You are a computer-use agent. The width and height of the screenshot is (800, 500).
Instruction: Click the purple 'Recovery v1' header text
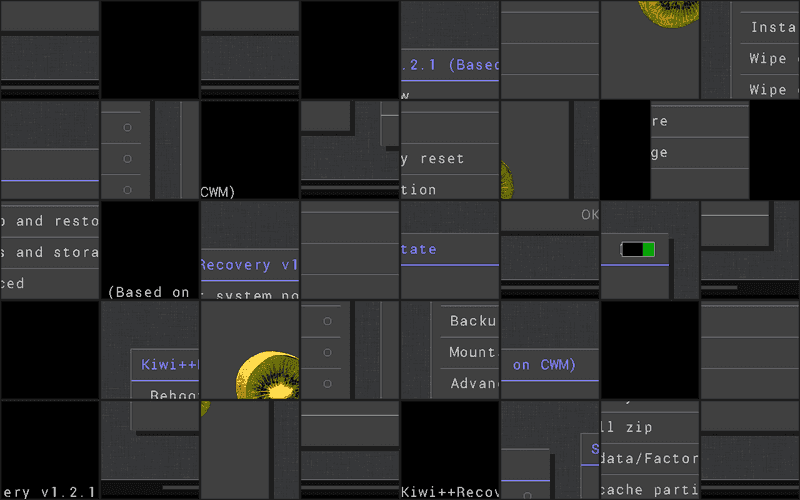(249, 265)
